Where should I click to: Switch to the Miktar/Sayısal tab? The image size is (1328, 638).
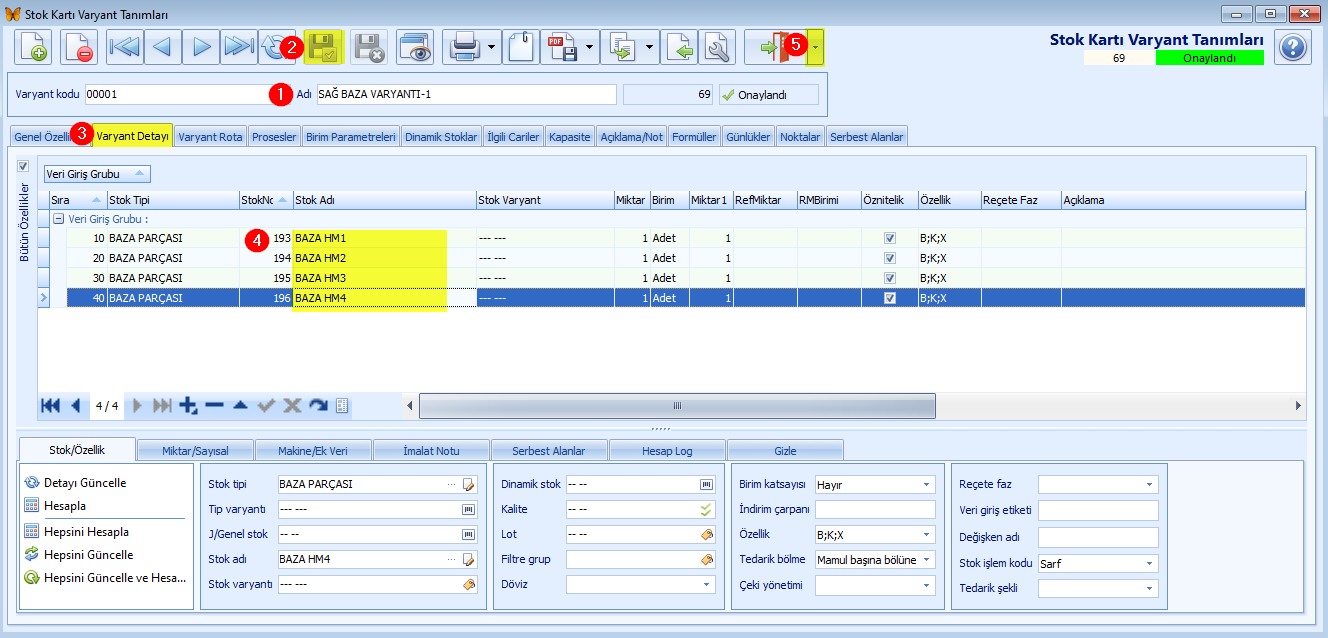click(x=195, y=451)
